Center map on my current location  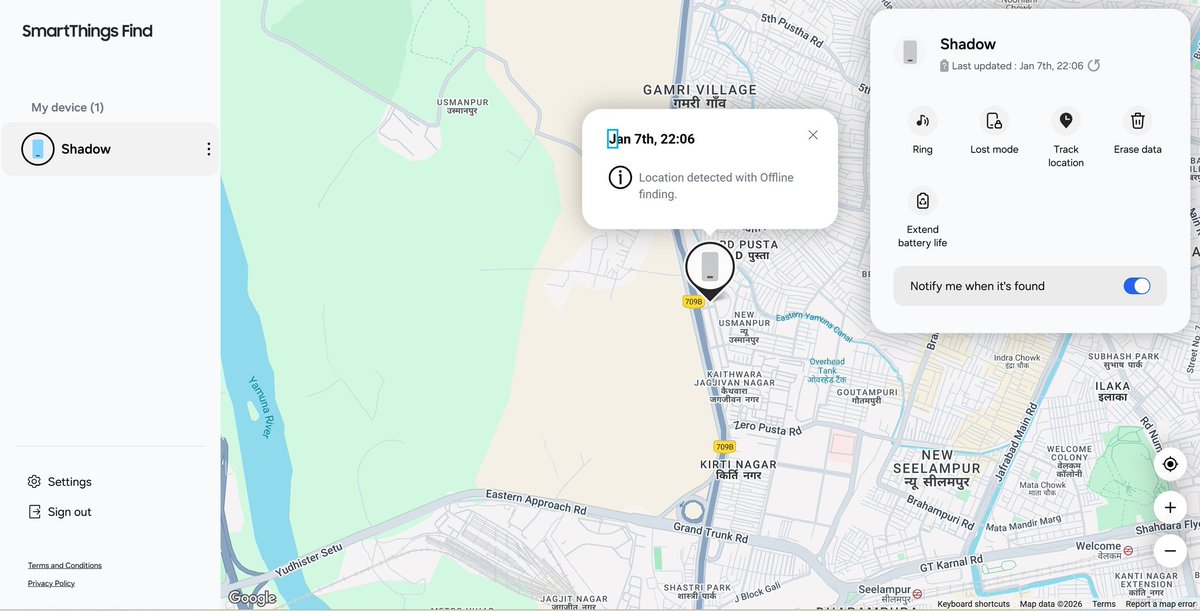point(1170,464)
